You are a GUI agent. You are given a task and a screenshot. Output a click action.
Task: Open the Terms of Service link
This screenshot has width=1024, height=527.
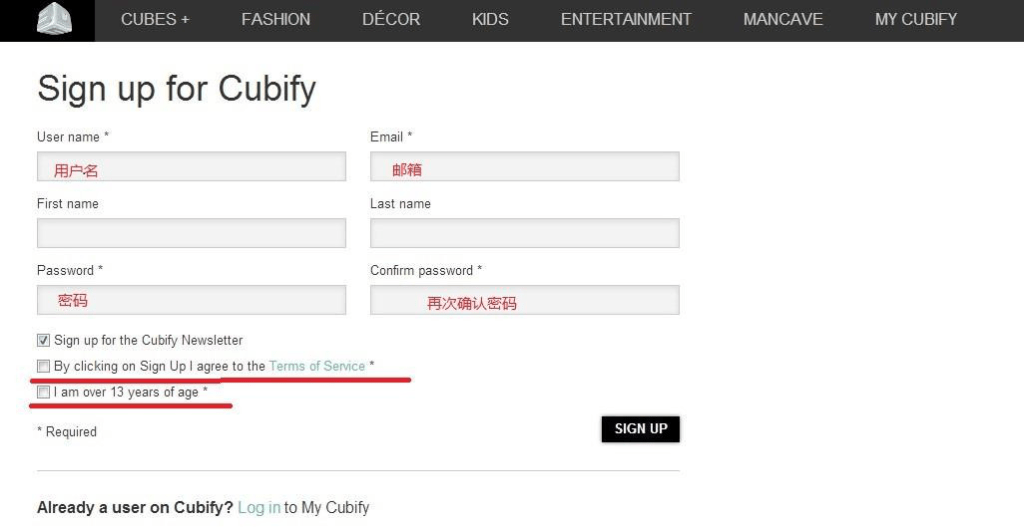click(x=317, y=366)
